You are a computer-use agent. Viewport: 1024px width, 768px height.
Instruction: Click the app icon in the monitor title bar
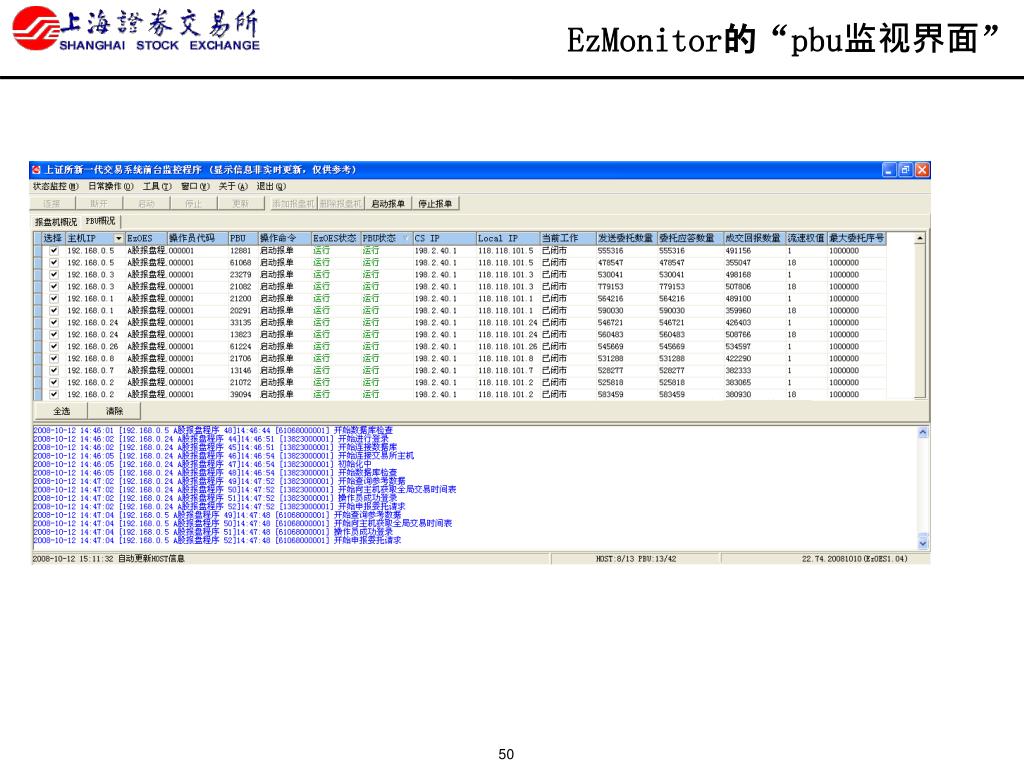[37, 170]
